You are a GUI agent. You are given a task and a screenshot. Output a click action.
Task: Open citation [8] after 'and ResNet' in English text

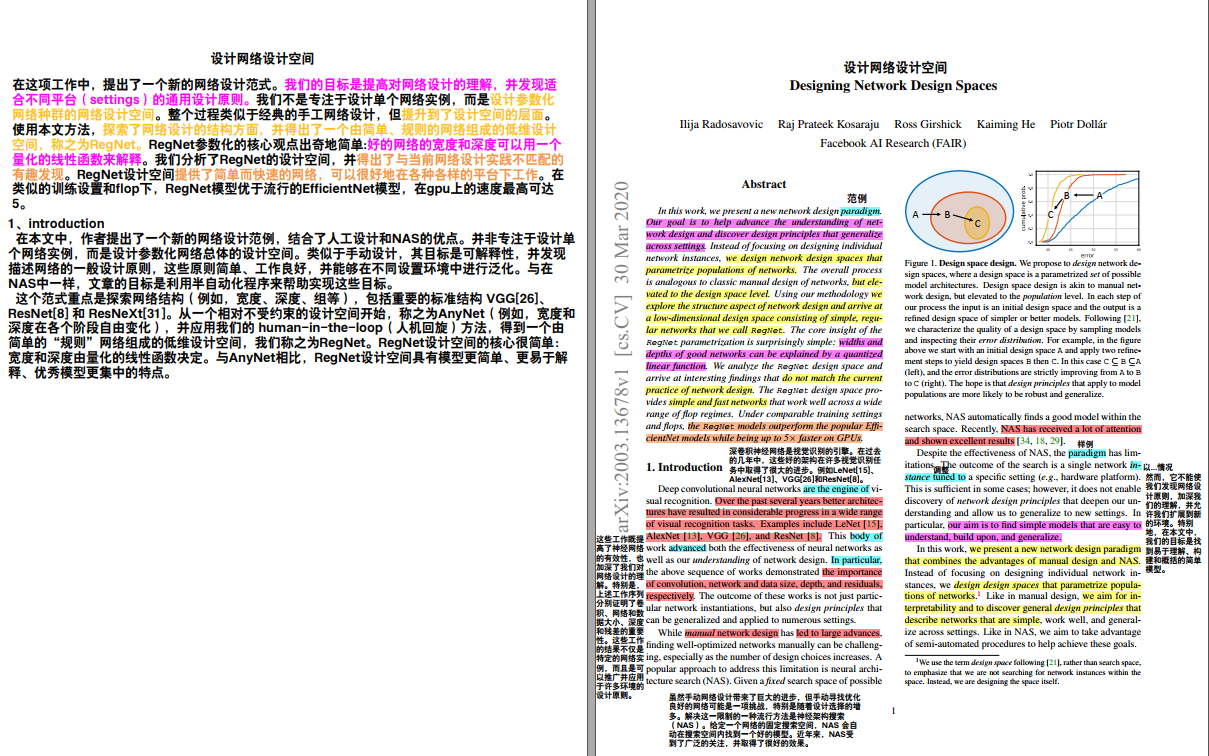814,536
